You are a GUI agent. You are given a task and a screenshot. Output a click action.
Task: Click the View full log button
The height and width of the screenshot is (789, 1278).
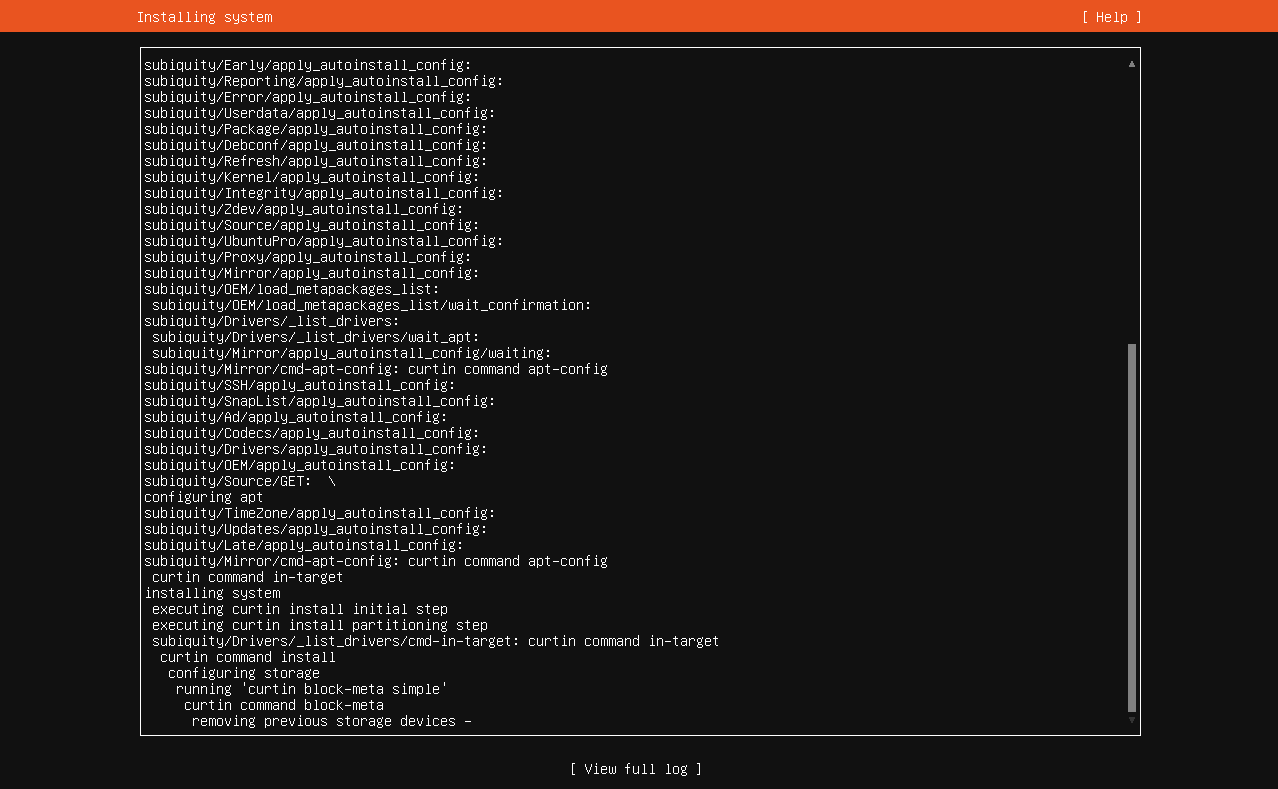tap(636, 769)
